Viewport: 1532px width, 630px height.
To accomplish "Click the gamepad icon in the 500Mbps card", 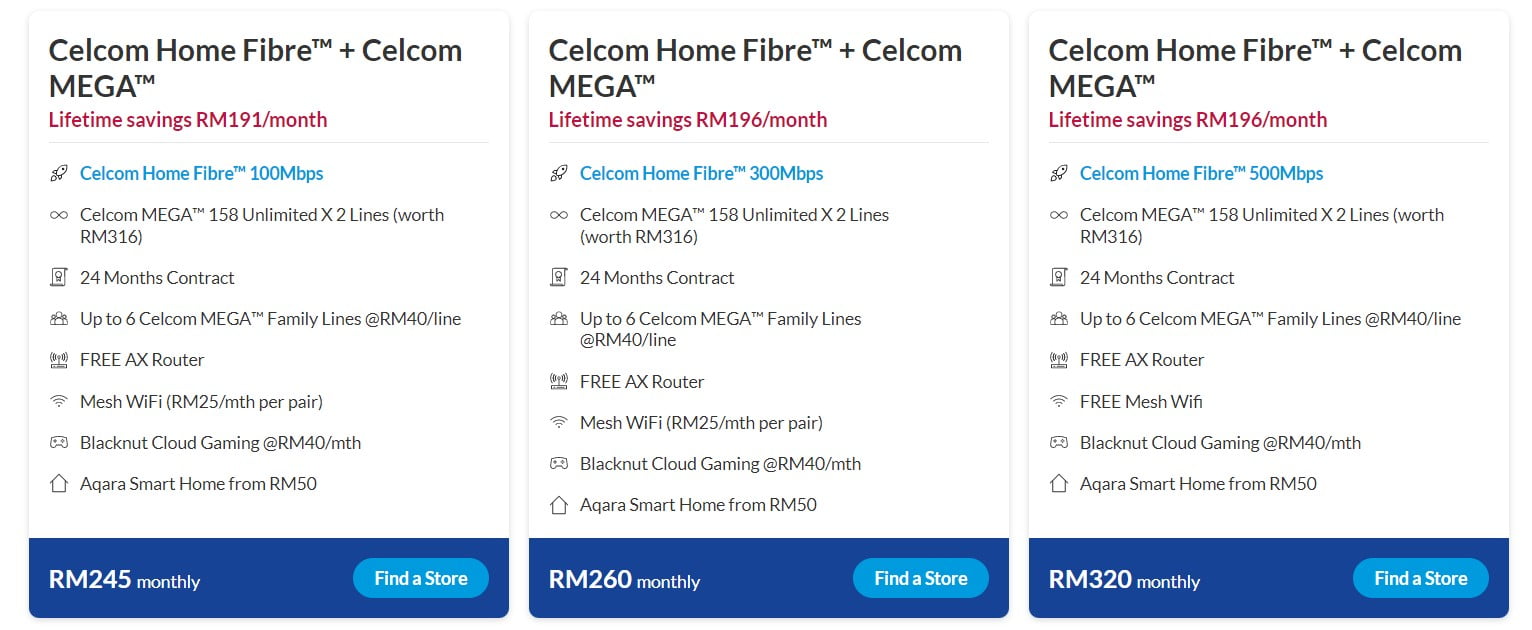I will [1059, 443].
